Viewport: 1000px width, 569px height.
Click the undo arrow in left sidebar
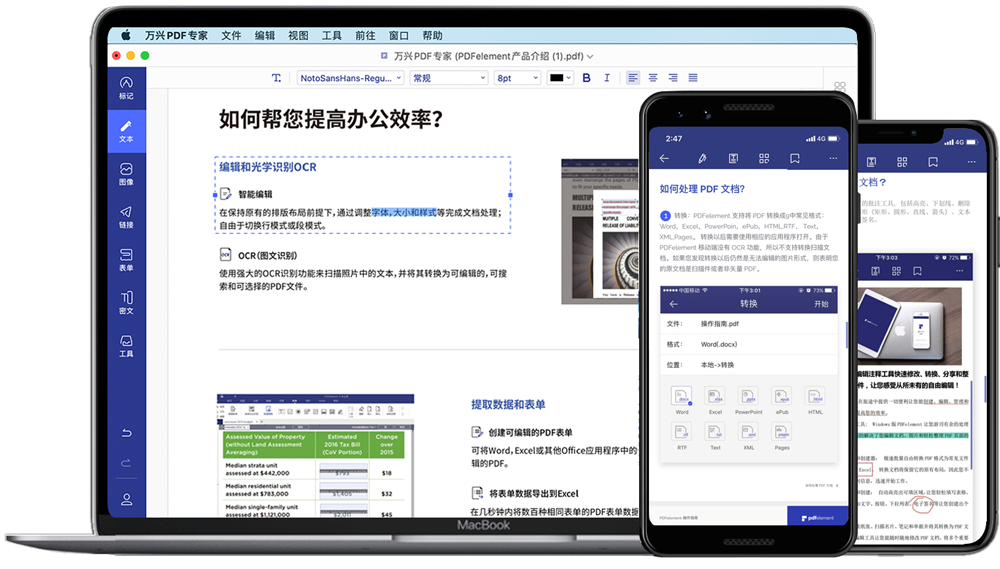click(x=126, y=433)
